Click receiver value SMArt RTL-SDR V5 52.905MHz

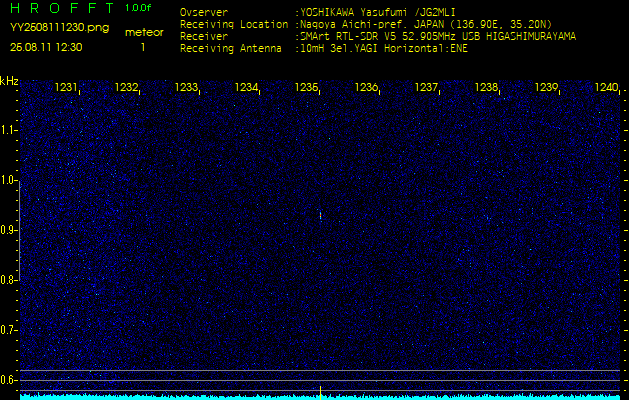pos(379,37)
